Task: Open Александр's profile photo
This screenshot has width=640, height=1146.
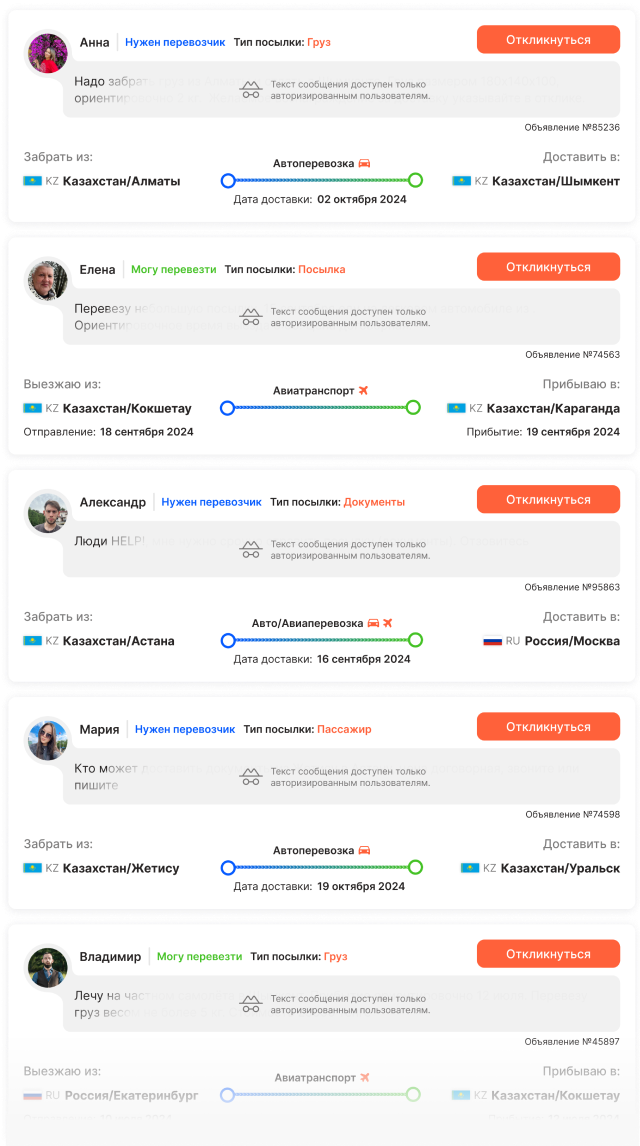Action: [47, 511]
